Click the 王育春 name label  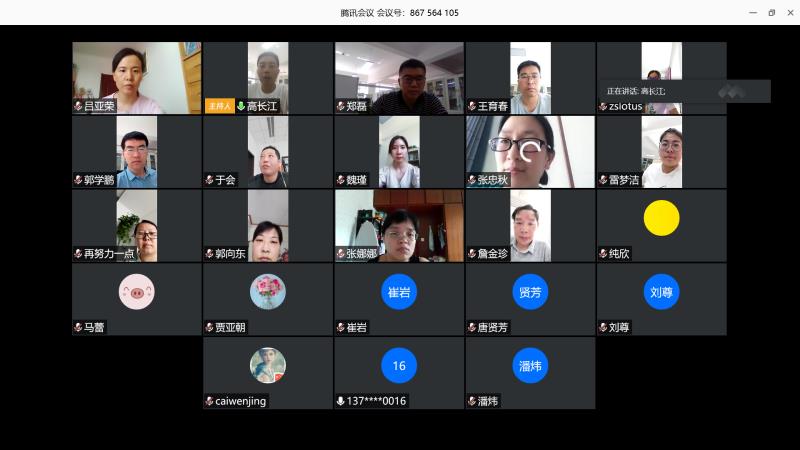click(x=494, y=106)
